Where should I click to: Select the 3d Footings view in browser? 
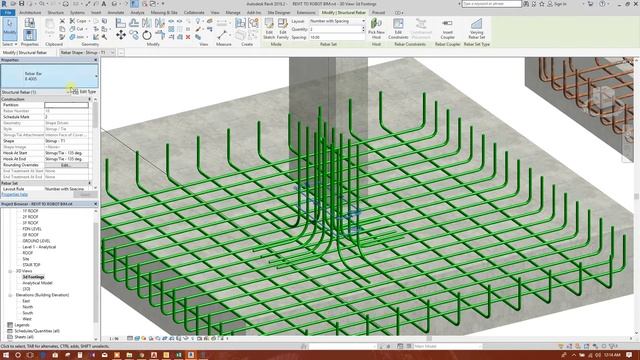(x=33, y=277)
